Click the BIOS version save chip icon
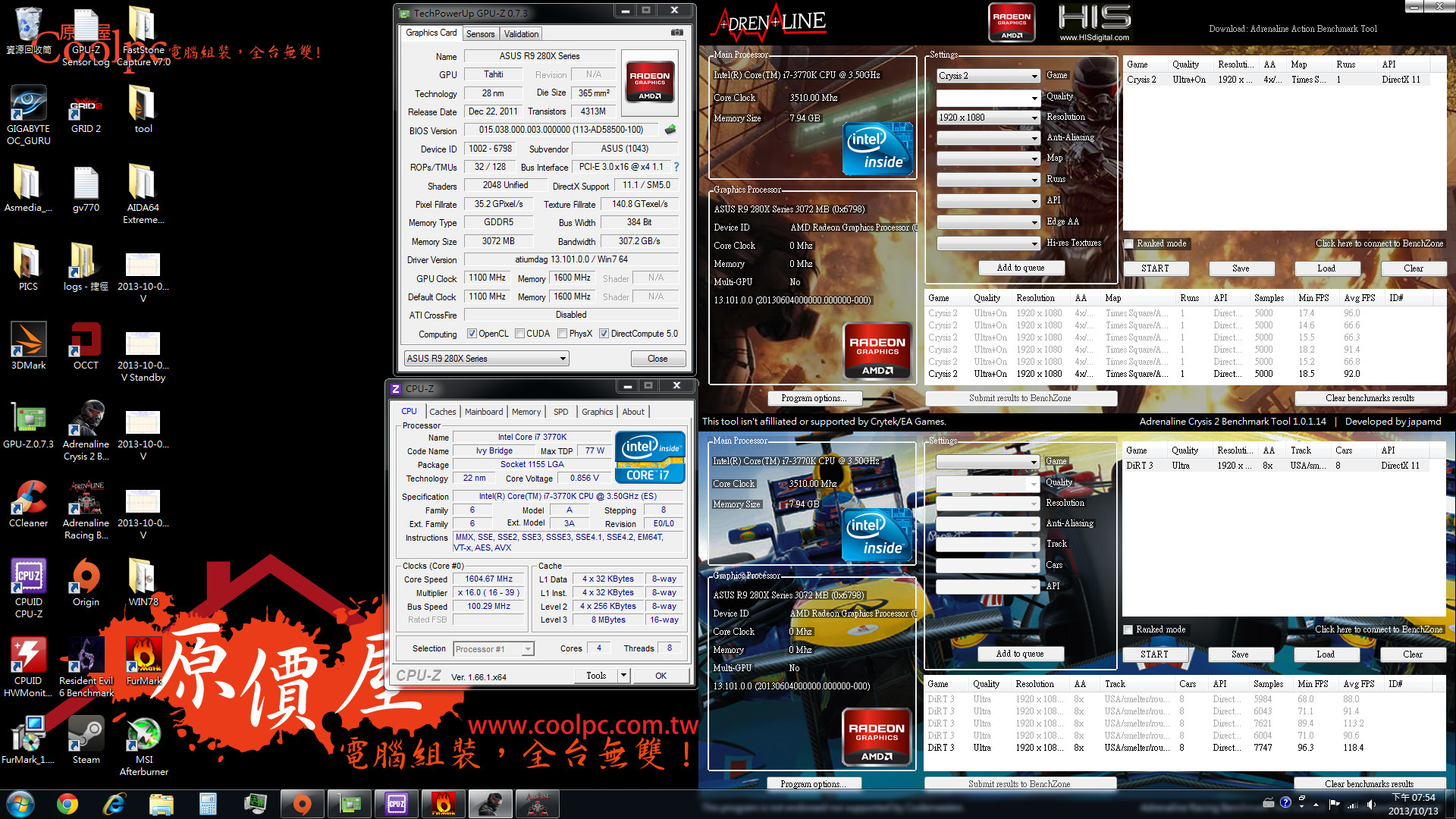1456x819 pixels. (670, 130)
